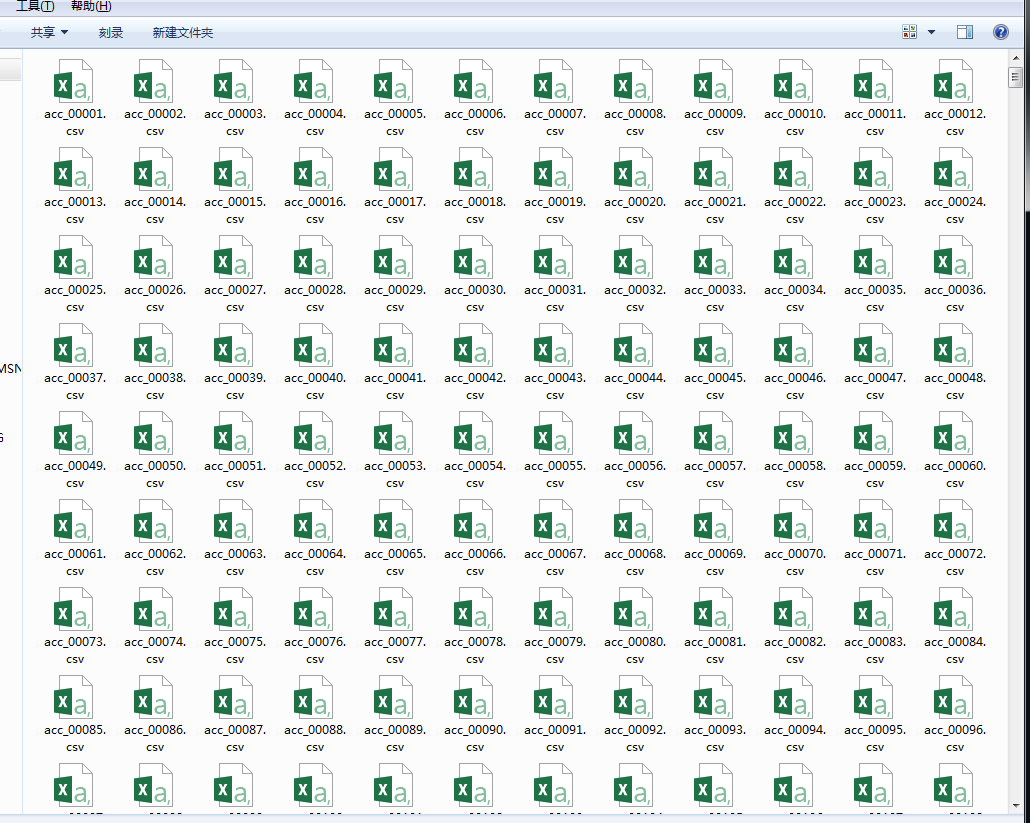Click the scrollbar down arrow
This screenshot has width=1030, height=823.
coord(1016,807)
